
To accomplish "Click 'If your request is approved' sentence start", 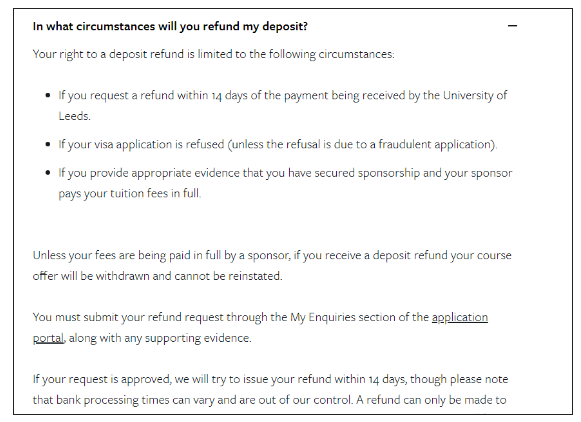I will click(x=102, y=379).
